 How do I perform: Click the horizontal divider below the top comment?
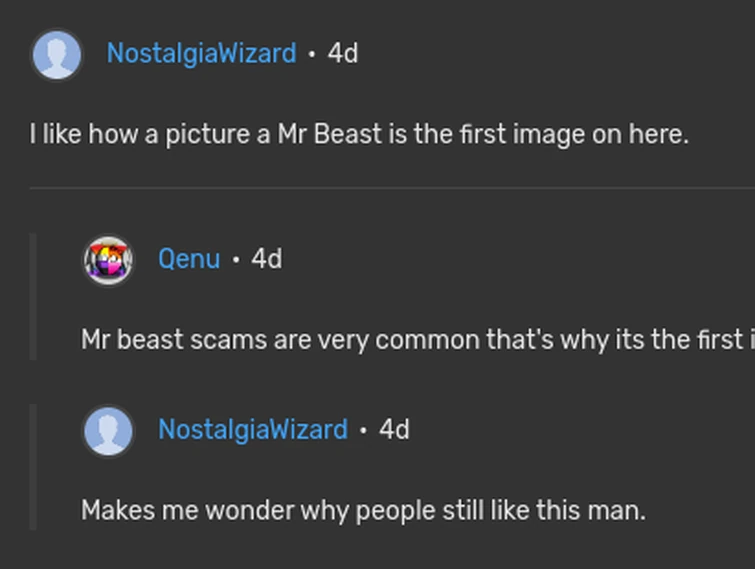pyautogui.click(x=390, y=187)
